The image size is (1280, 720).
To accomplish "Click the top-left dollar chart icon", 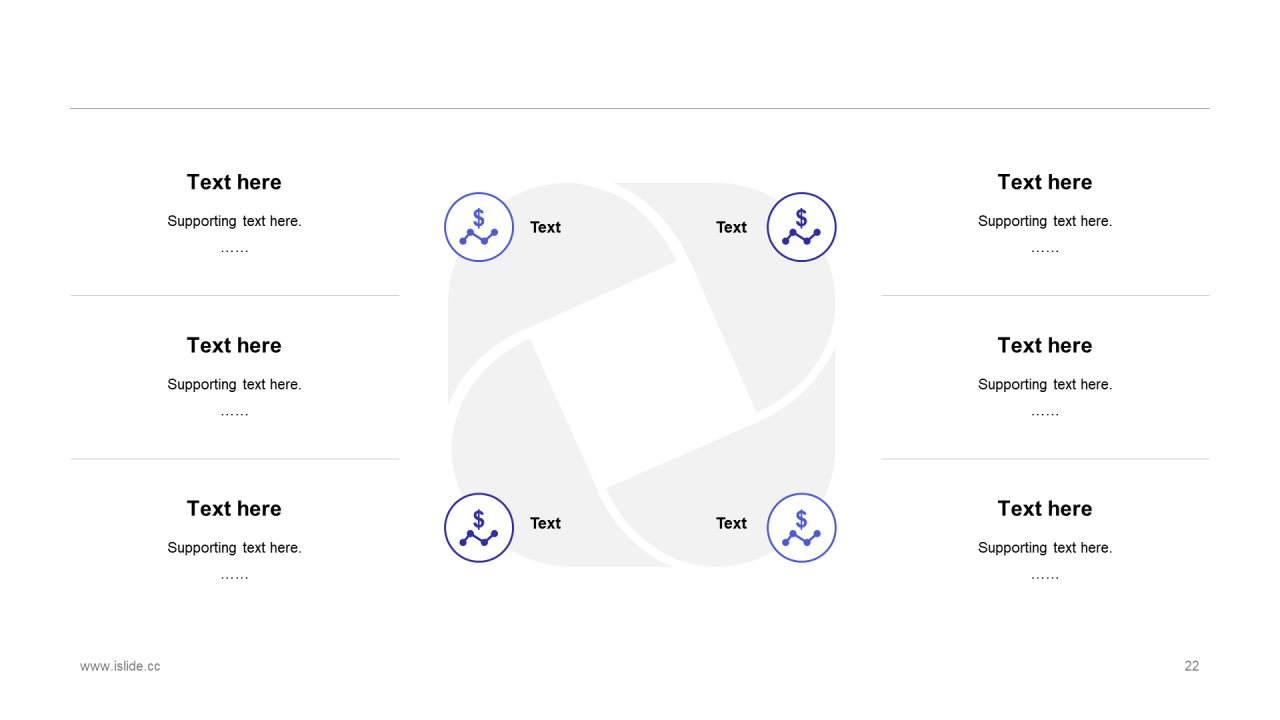I will 479,227.
